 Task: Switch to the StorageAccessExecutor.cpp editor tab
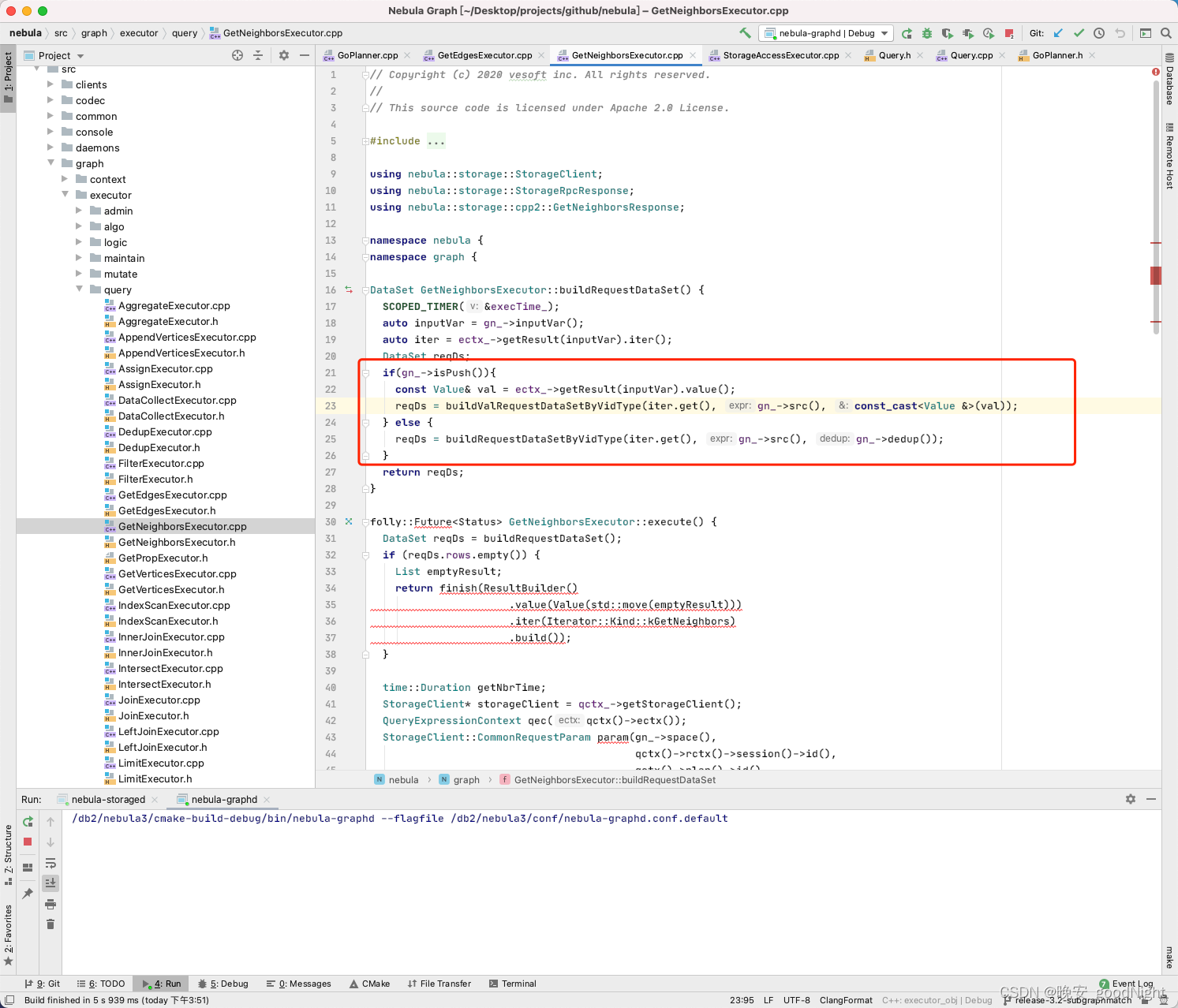coord(780,55)
